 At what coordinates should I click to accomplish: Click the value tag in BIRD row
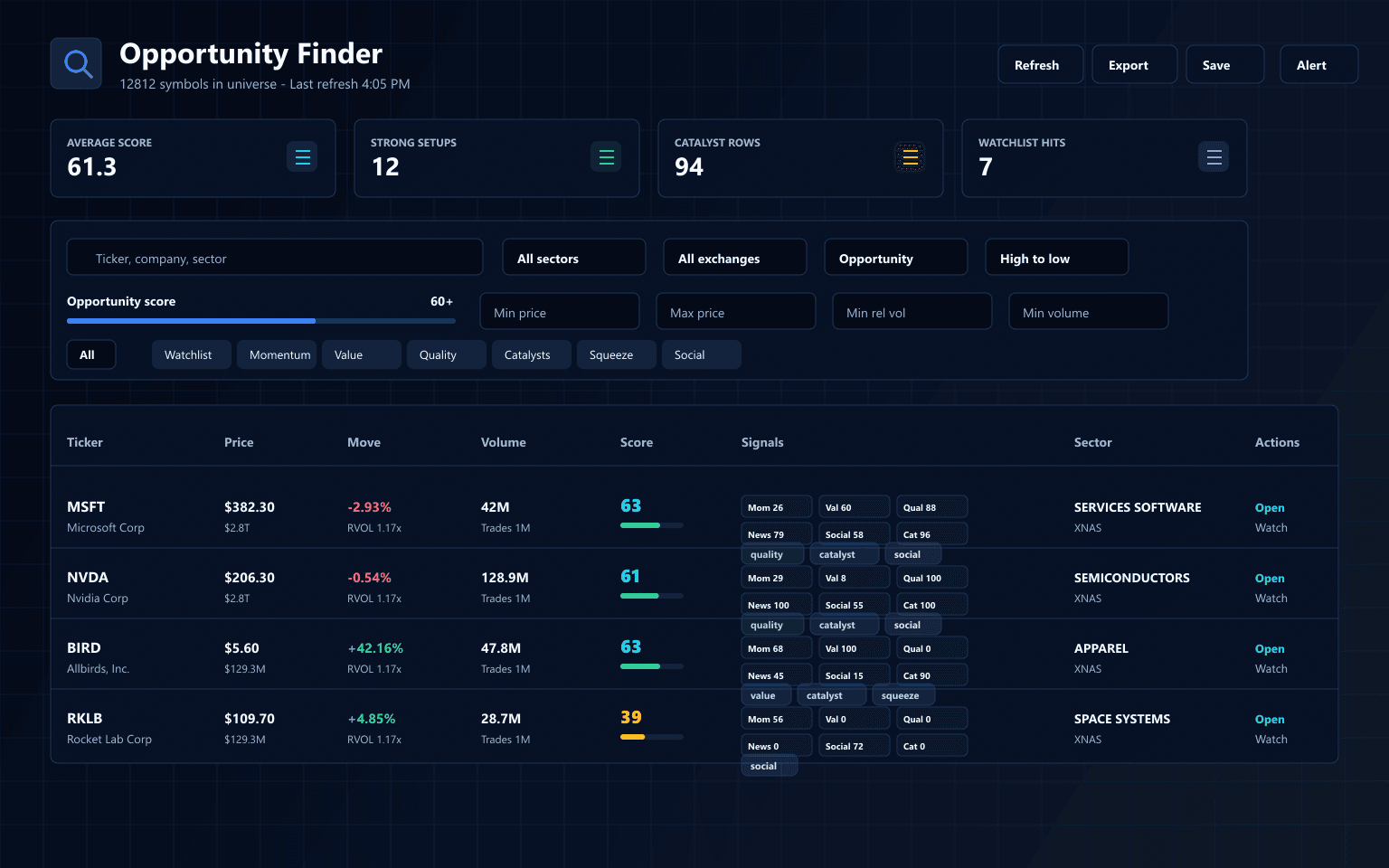click(766, 695)
